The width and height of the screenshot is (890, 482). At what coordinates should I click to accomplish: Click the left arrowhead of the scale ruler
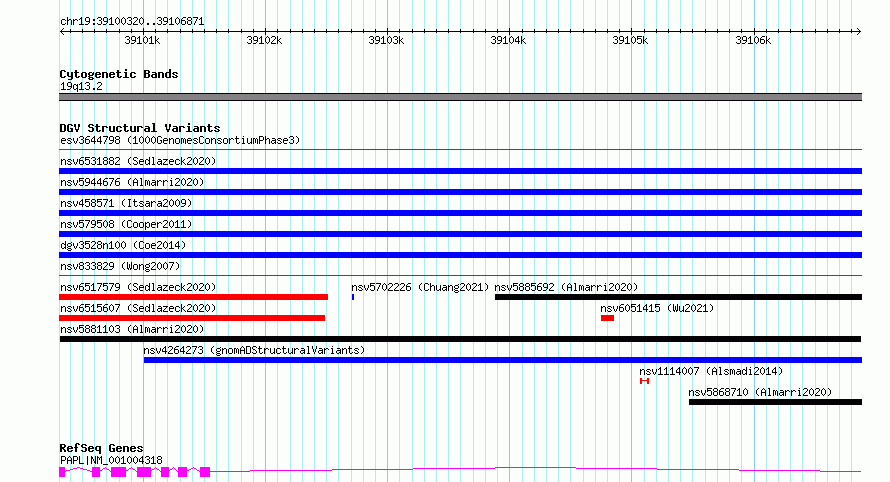click(62, 32)
